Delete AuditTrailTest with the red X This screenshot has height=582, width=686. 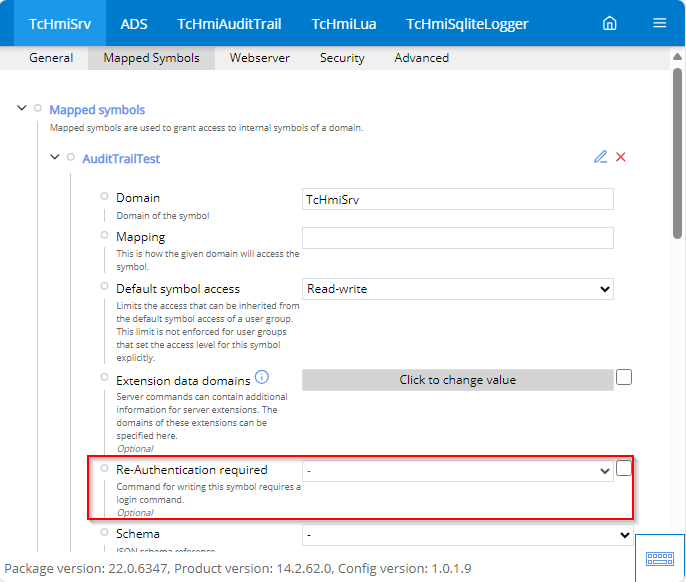(620, 157)
